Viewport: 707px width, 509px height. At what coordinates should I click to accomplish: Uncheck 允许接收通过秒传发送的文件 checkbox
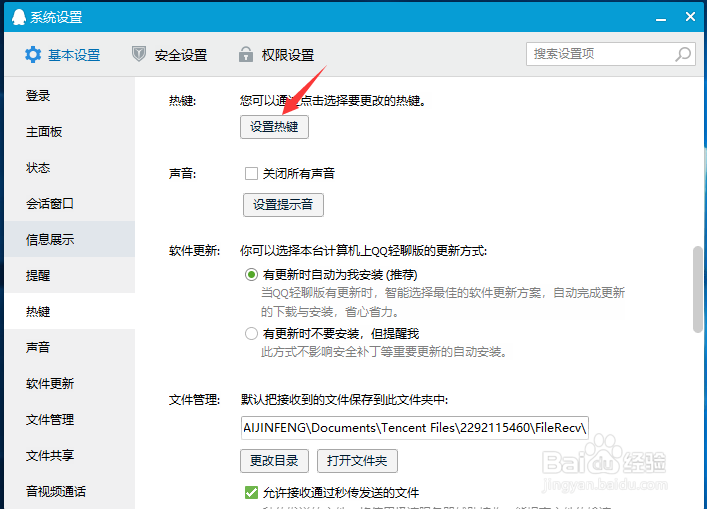coord(251,493)
